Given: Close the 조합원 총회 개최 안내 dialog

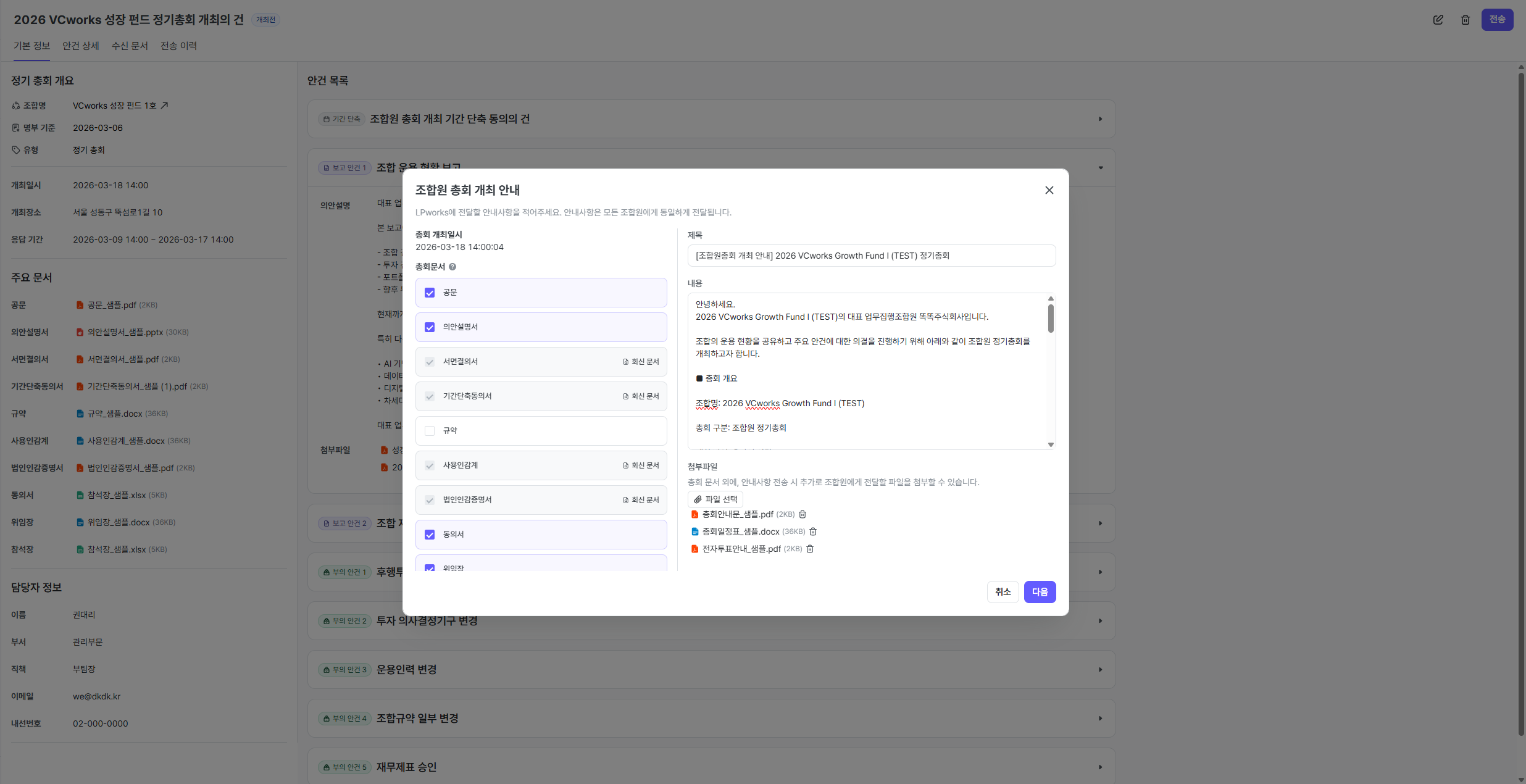Looking at the screenshot, I should (x=1049, y=190).
